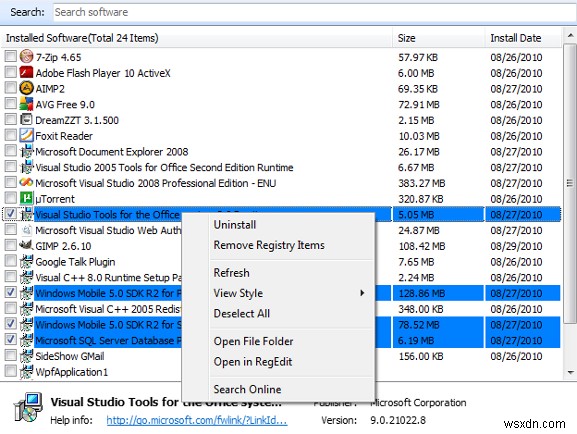
Task: Click the Foxit Reader icon
Action: tap(26, 135)
